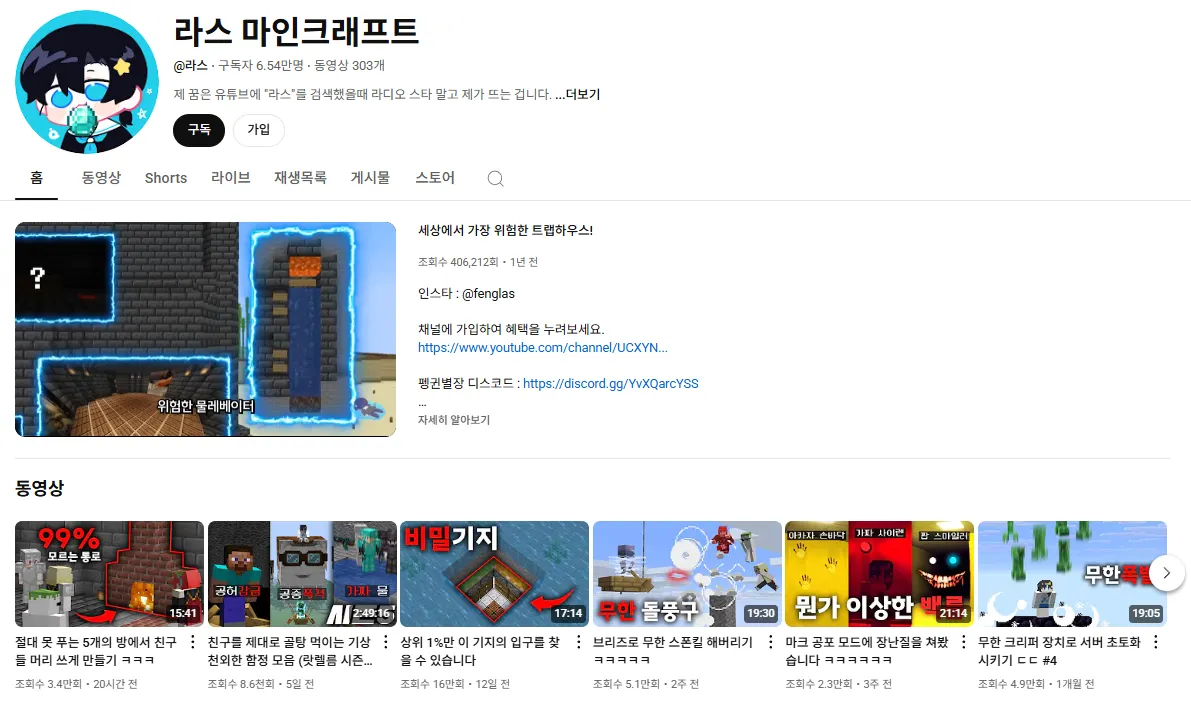Show next videos with the right arrow
Viewport: 1191px width, 708px height.
(x=1167, y=573)
